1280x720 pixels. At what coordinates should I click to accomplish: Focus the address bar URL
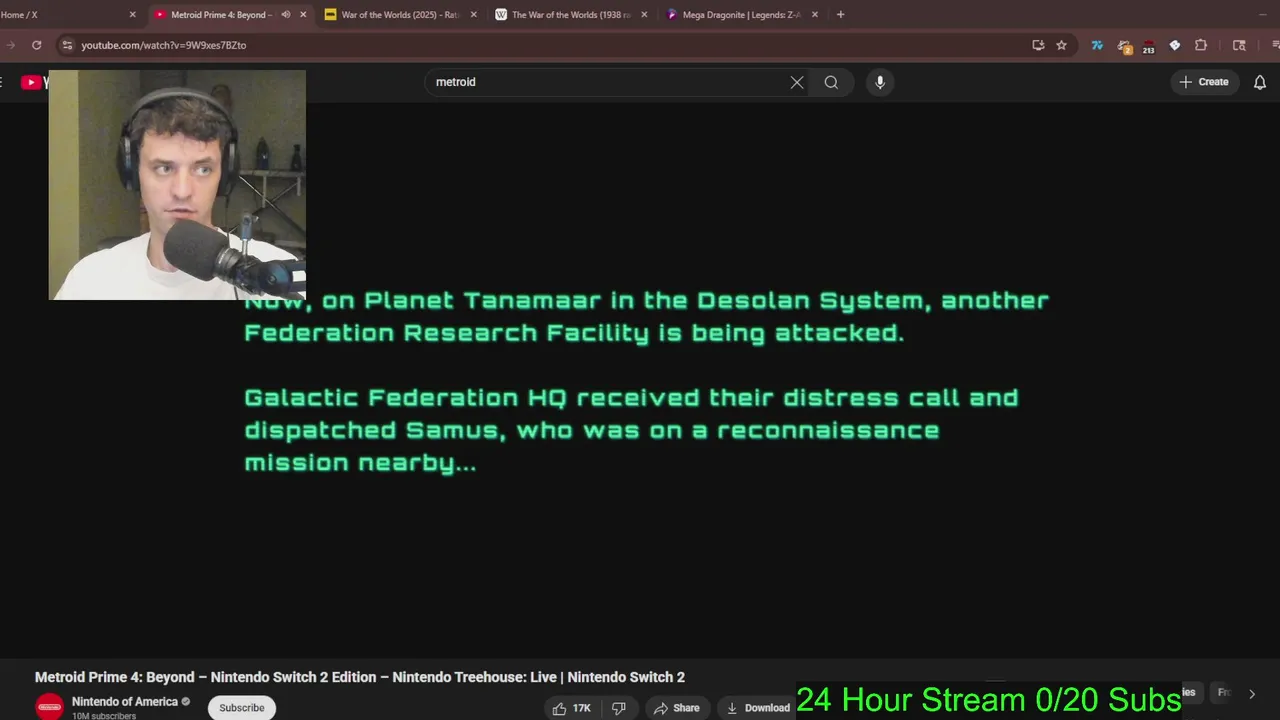(x=164, y=45)
